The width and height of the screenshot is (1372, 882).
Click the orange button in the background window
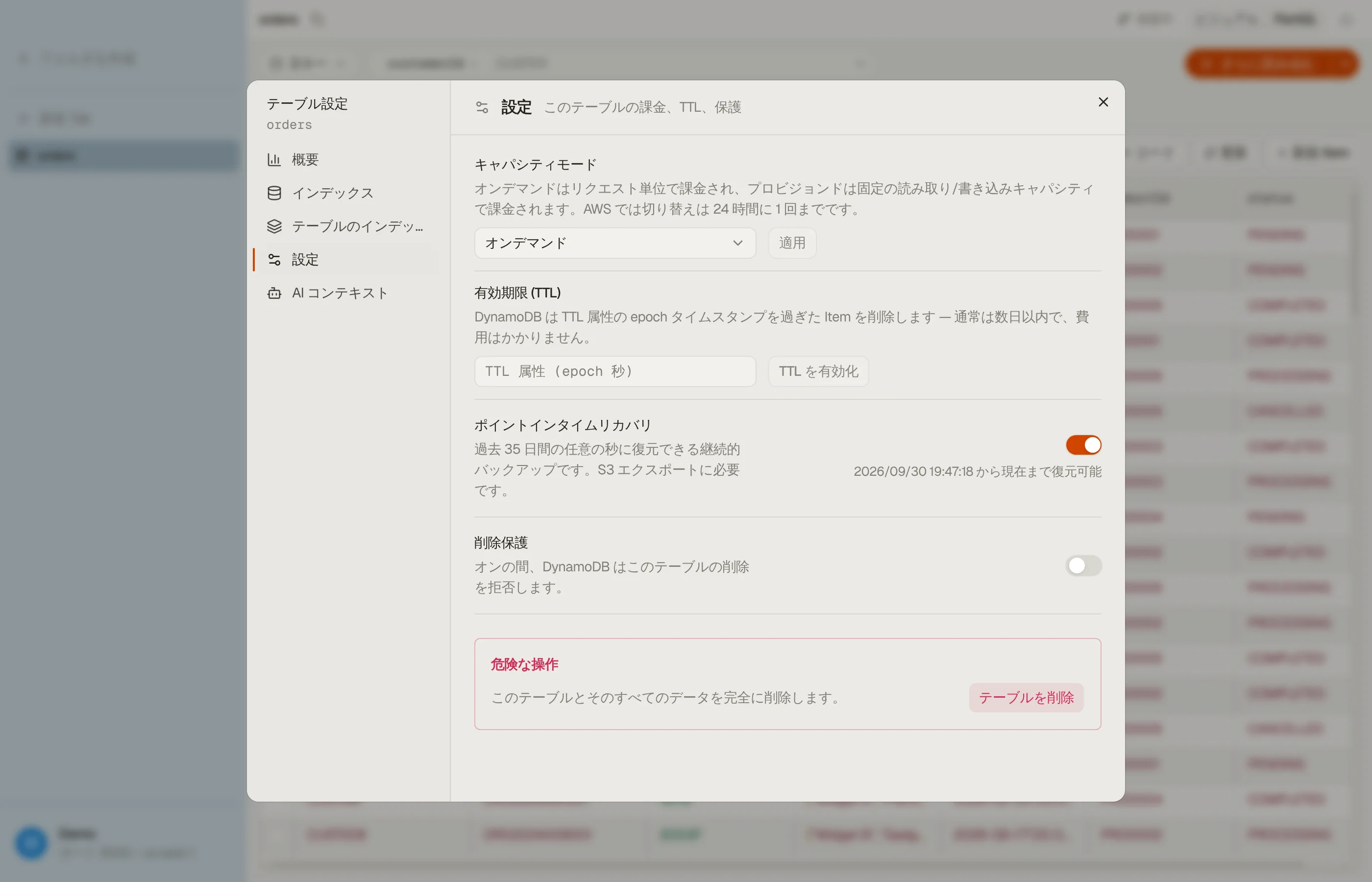pos(1271,64)
